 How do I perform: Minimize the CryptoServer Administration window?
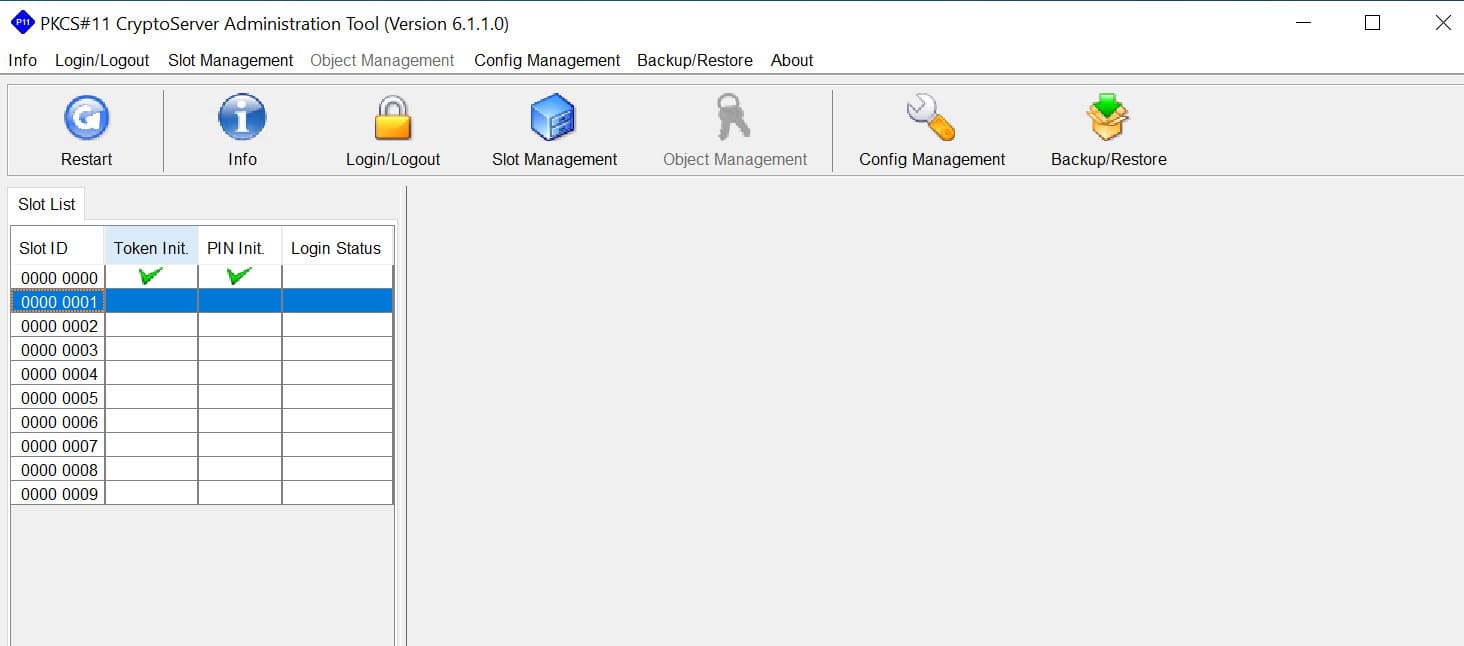1303,23
